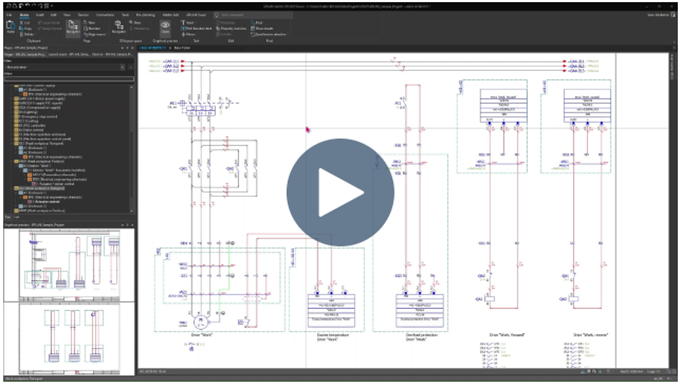Click the upper graphical preview thumbnail
Image resolution: width=681 pixels, height=385 pixels.
[69, 265]
